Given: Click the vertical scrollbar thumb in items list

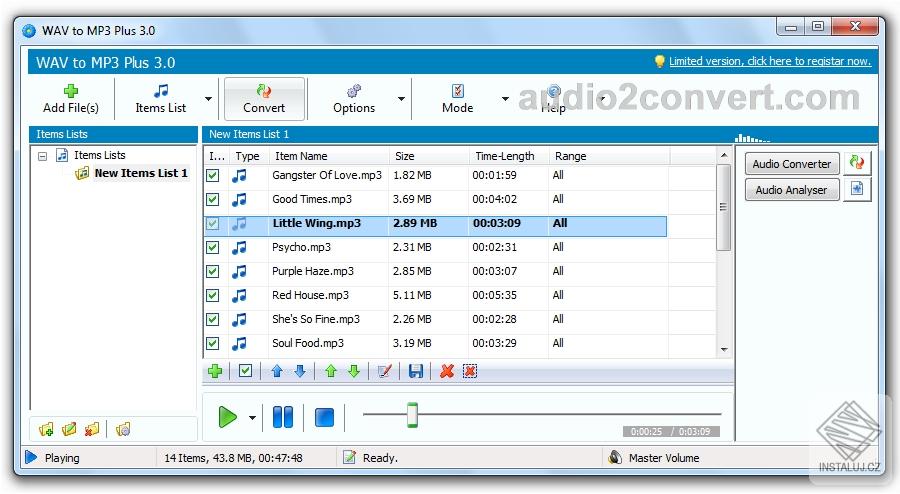Looking at the screenshot, I should (x=724, y=207).
